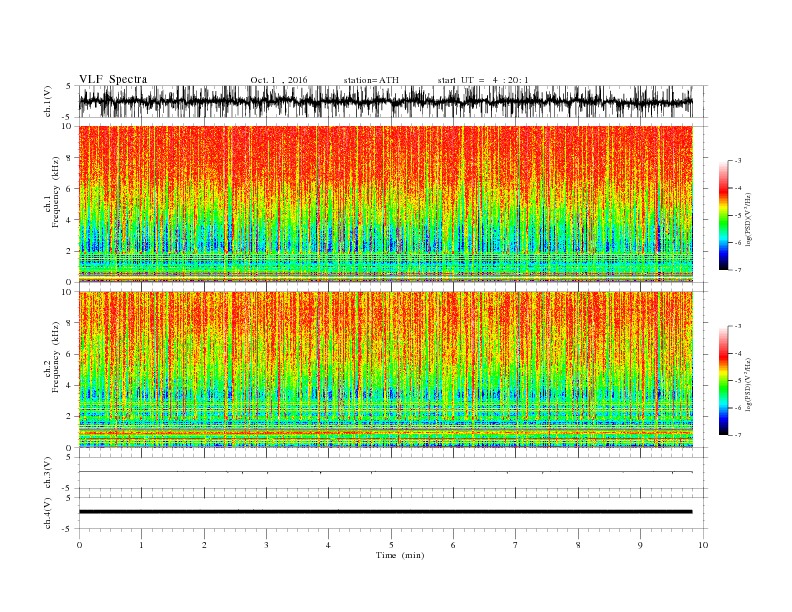Viewport: 792px width, 612px height.
Task: Select the ch.2 "Frequency (kHz)" axis label
Action: (x=55, y=358)
